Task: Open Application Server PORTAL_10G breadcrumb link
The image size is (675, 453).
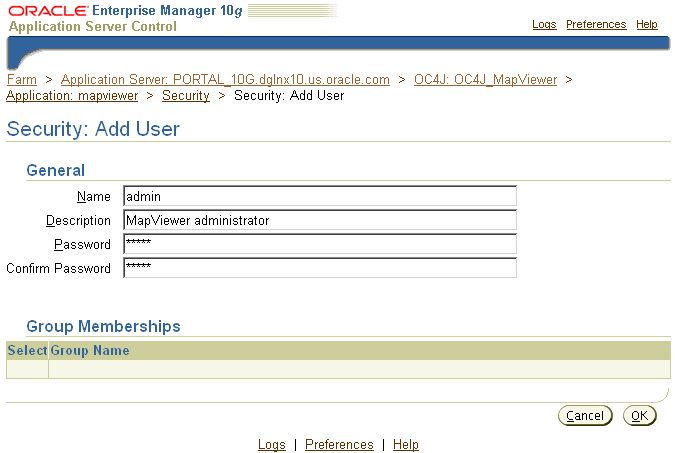Action: coord(225,80)
